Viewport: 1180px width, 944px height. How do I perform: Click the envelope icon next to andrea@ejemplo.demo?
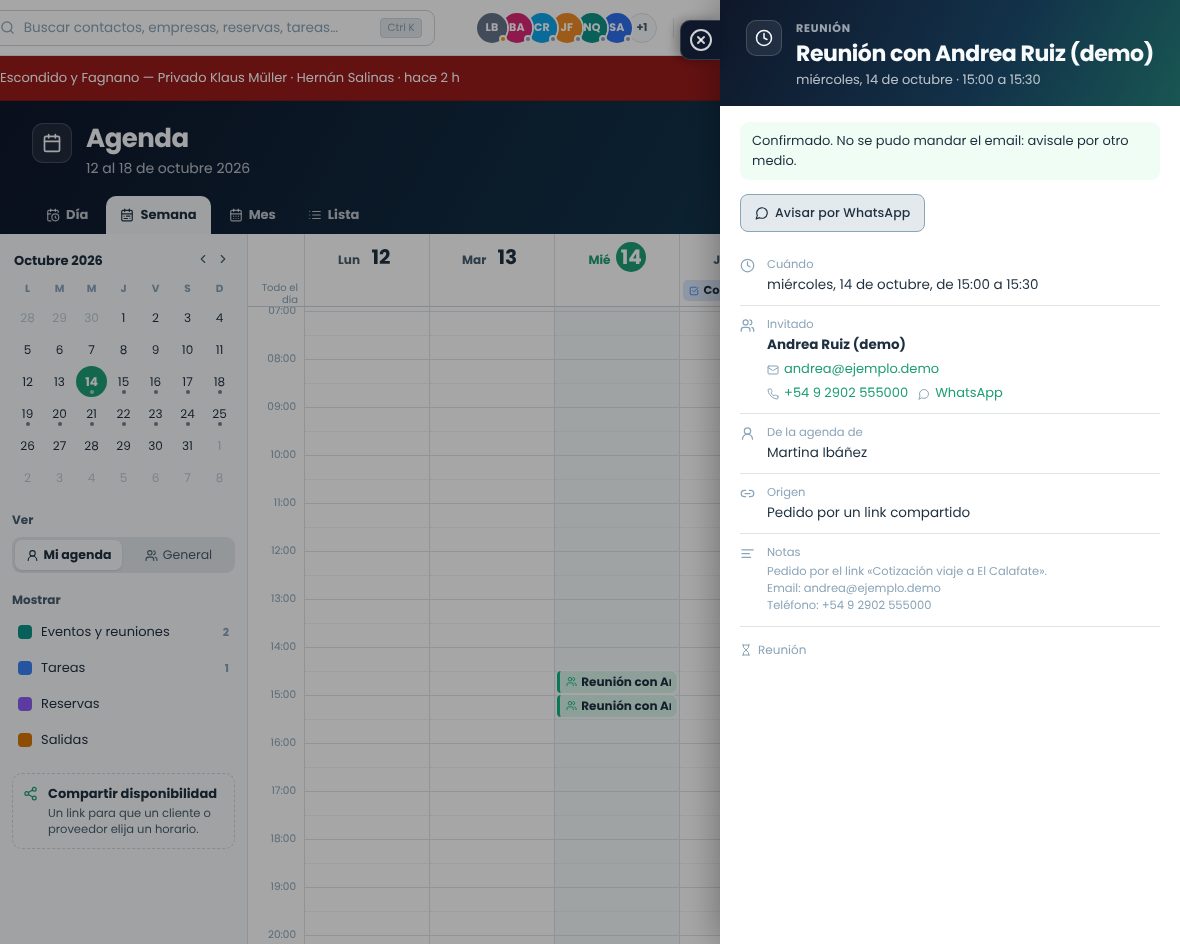(x=773, y=370)
